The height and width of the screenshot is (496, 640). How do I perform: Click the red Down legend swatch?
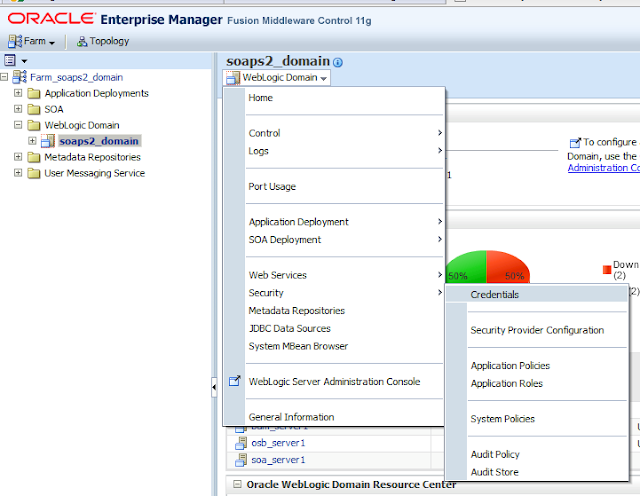tap(607, 269)
